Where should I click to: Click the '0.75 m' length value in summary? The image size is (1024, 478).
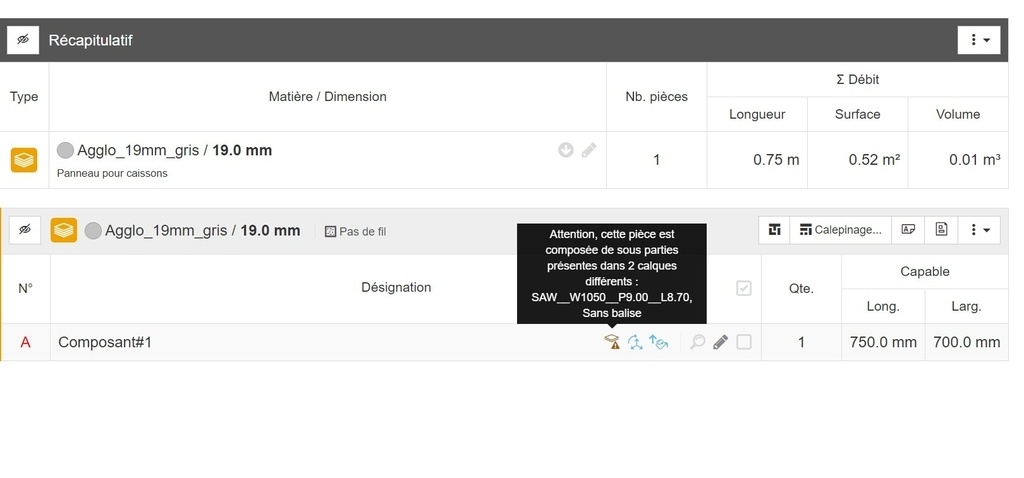(776, 160)
